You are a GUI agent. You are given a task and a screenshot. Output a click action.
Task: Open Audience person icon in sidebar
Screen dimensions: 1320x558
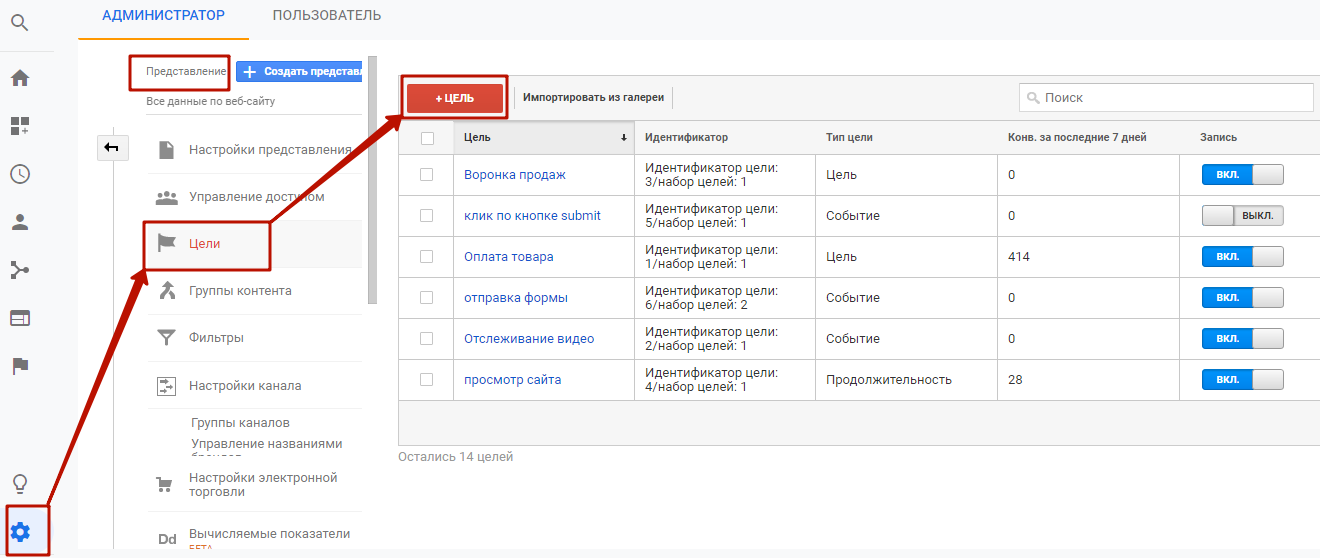pos(20,222)
